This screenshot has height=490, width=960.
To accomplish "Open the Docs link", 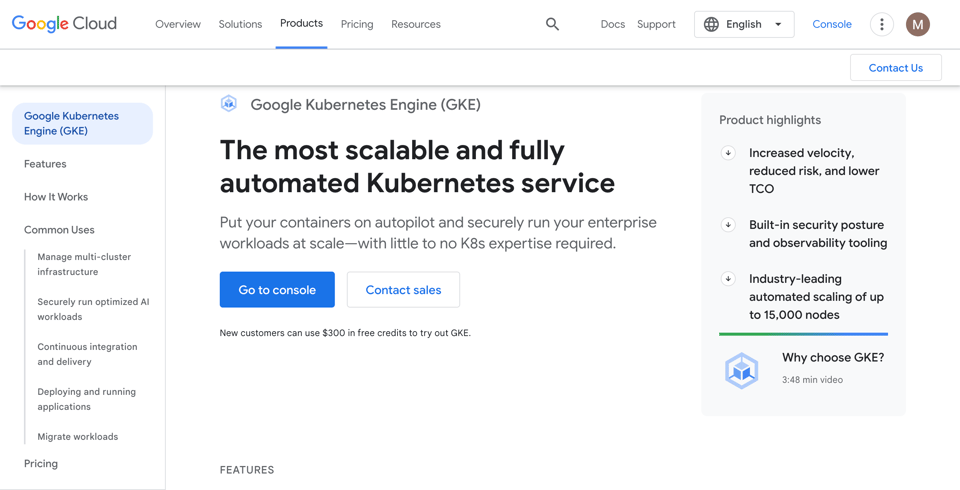I will coord(613,24).
